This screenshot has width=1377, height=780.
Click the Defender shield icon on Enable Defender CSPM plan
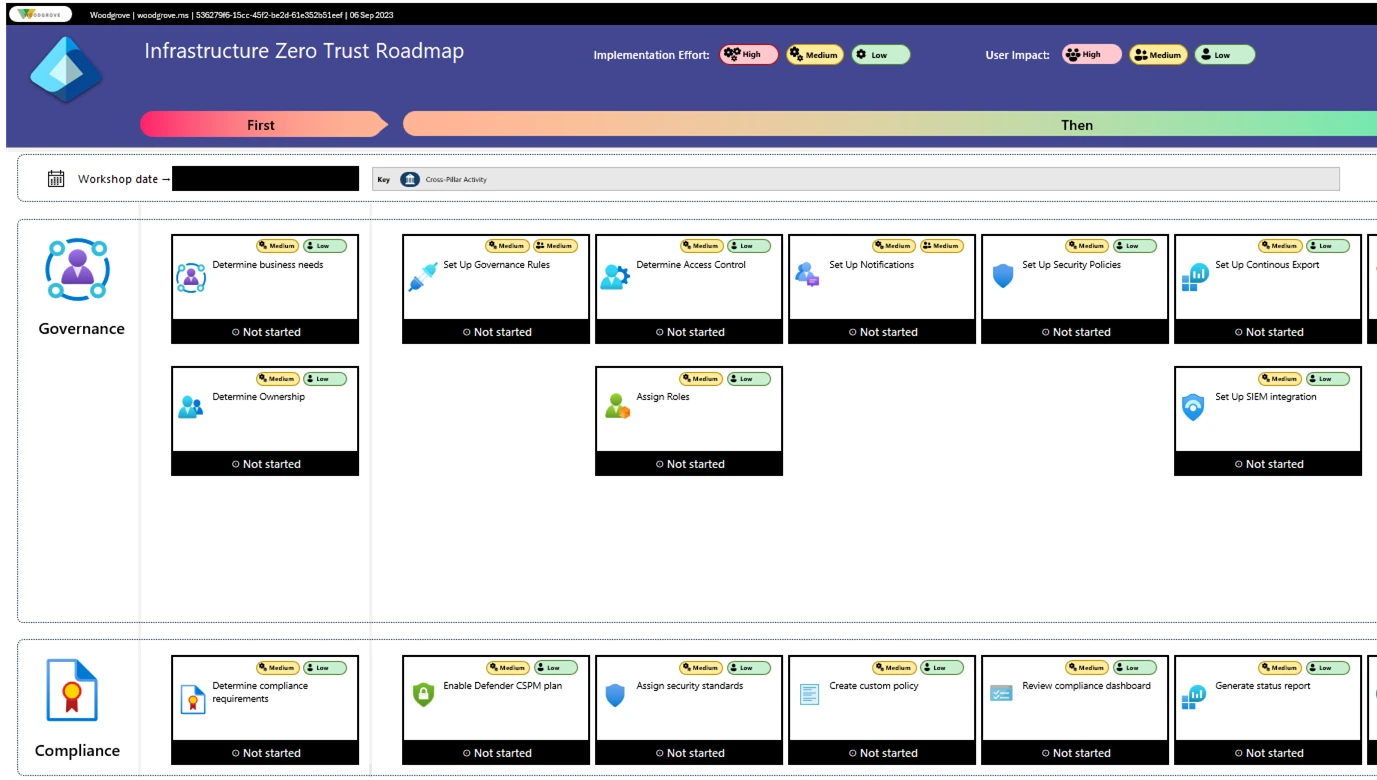pyautogui.click(x=422, y=694)
